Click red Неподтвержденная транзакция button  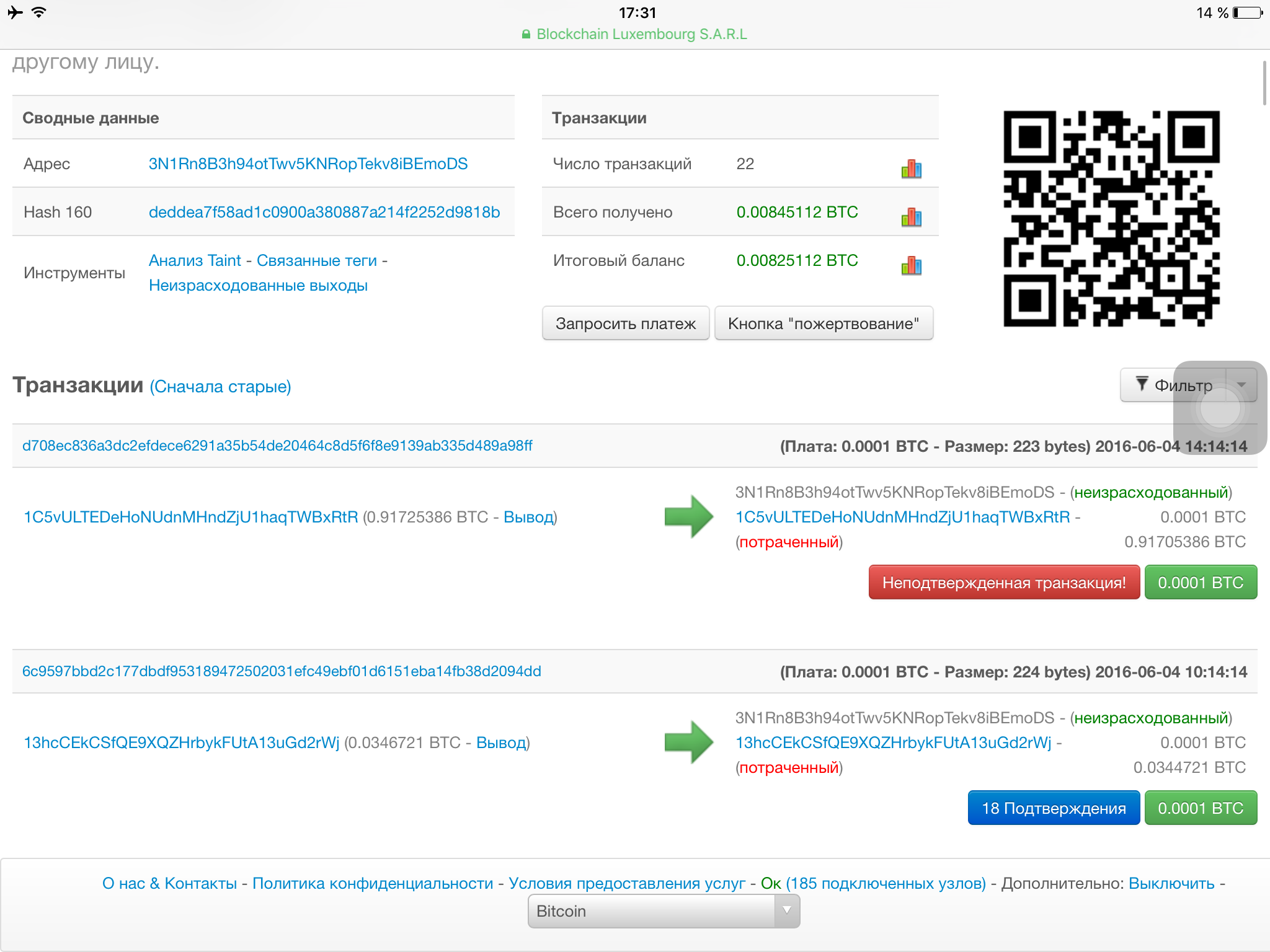[x=1003, y=583]
